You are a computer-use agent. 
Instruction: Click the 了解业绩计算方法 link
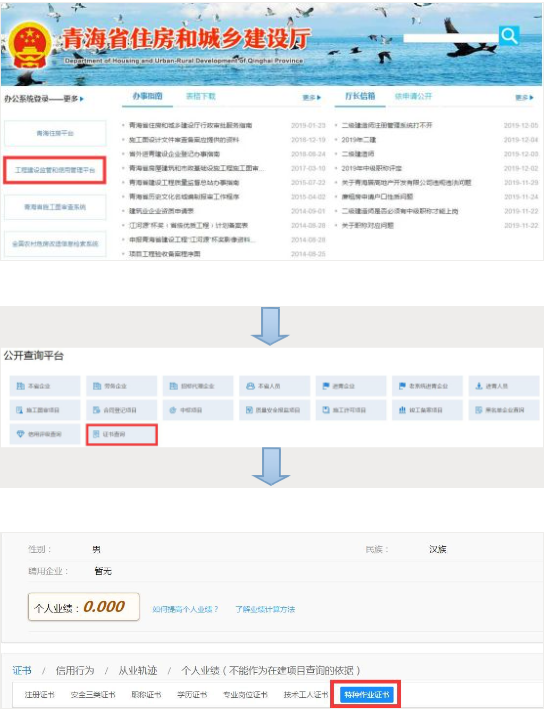point(265,609)
